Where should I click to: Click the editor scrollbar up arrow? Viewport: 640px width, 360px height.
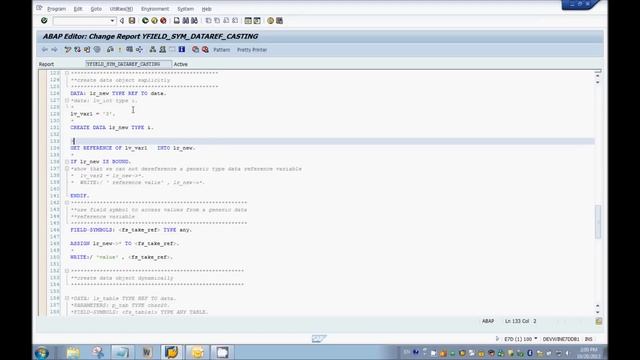(x=598, y=77)
